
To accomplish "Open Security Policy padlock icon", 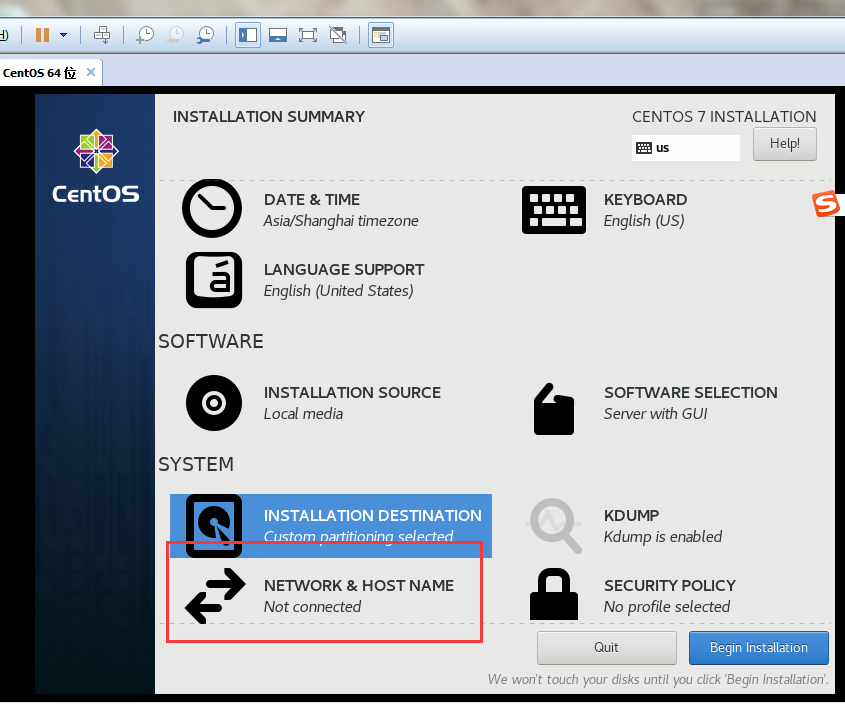I will click(553, 594).
